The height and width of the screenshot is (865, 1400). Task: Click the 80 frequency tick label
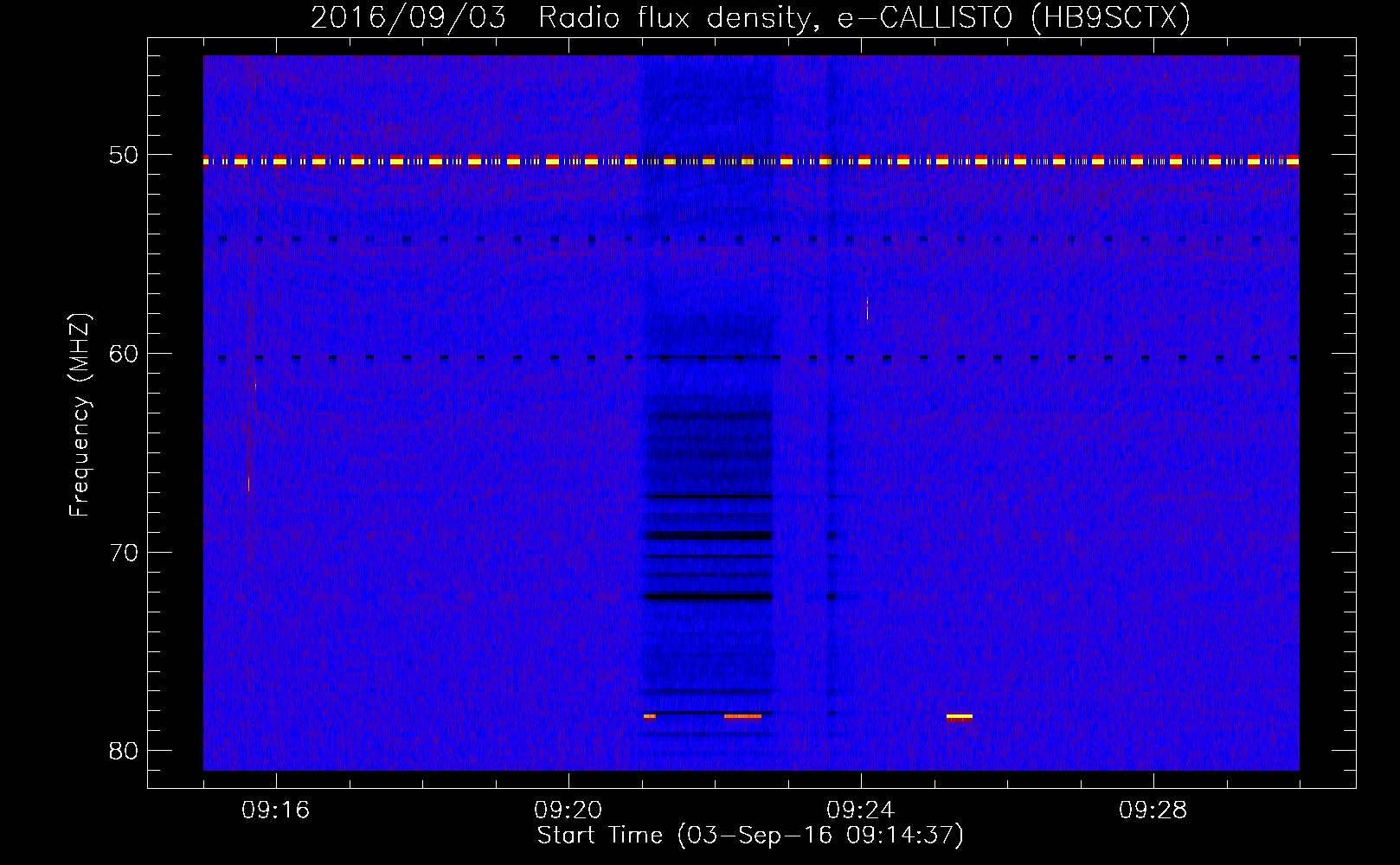pyautogui.click(x=124, y=751)
